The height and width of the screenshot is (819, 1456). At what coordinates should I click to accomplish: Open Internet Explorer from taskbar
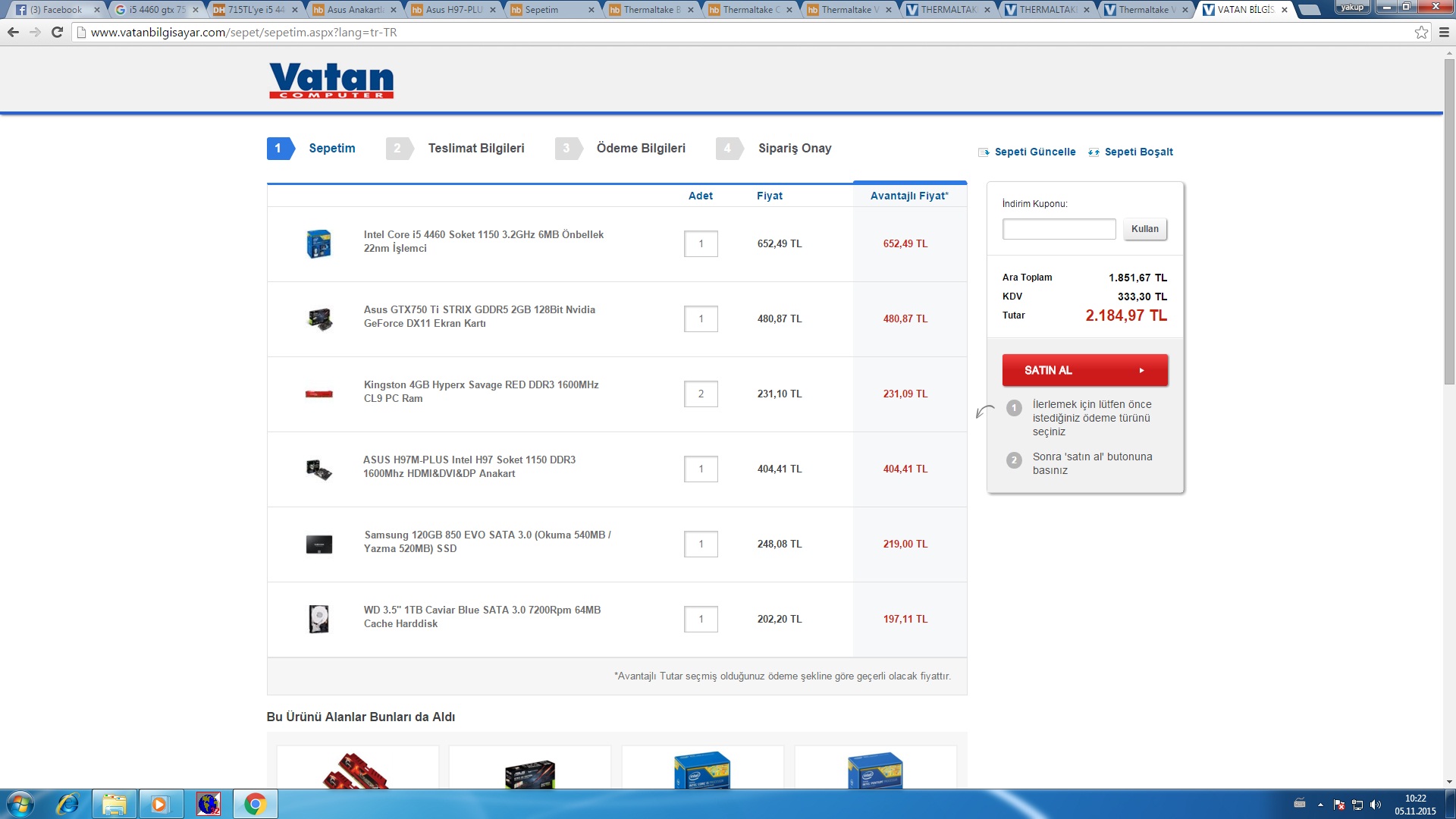tap(68, 804)
